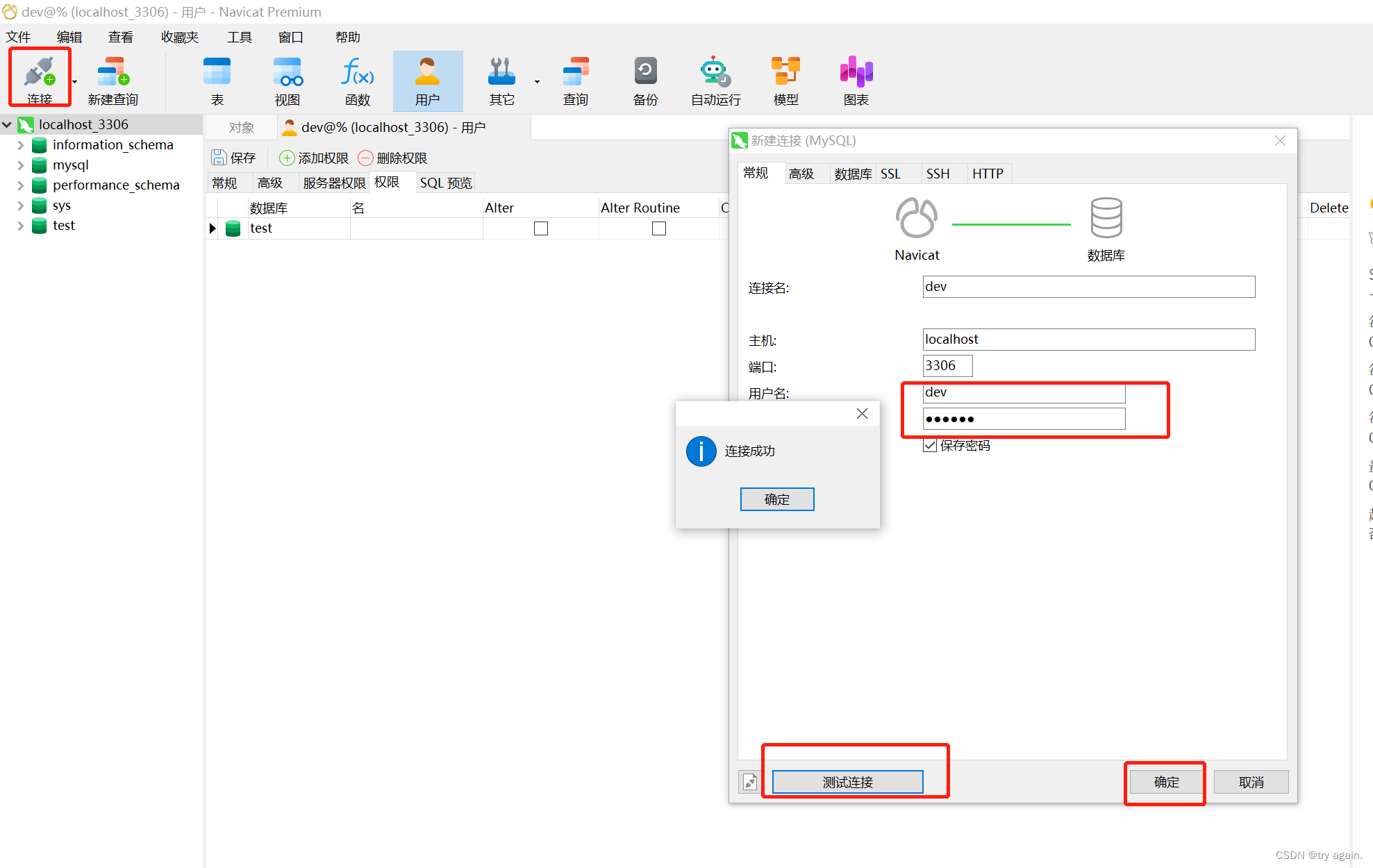Viewport: 1373px width, 868px height.
Task: Click the Delete Privilege (删除权限) button
Action: (x=392, y=158)
